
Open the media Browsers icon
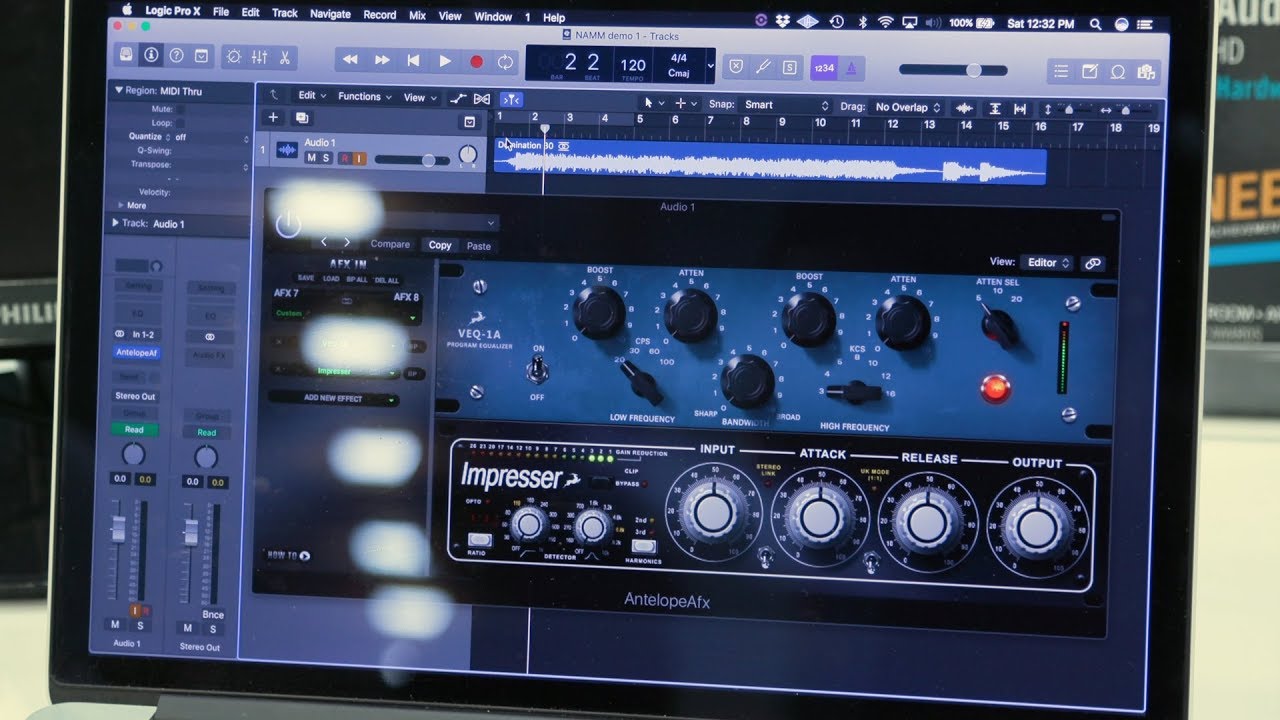[1146, 72]
